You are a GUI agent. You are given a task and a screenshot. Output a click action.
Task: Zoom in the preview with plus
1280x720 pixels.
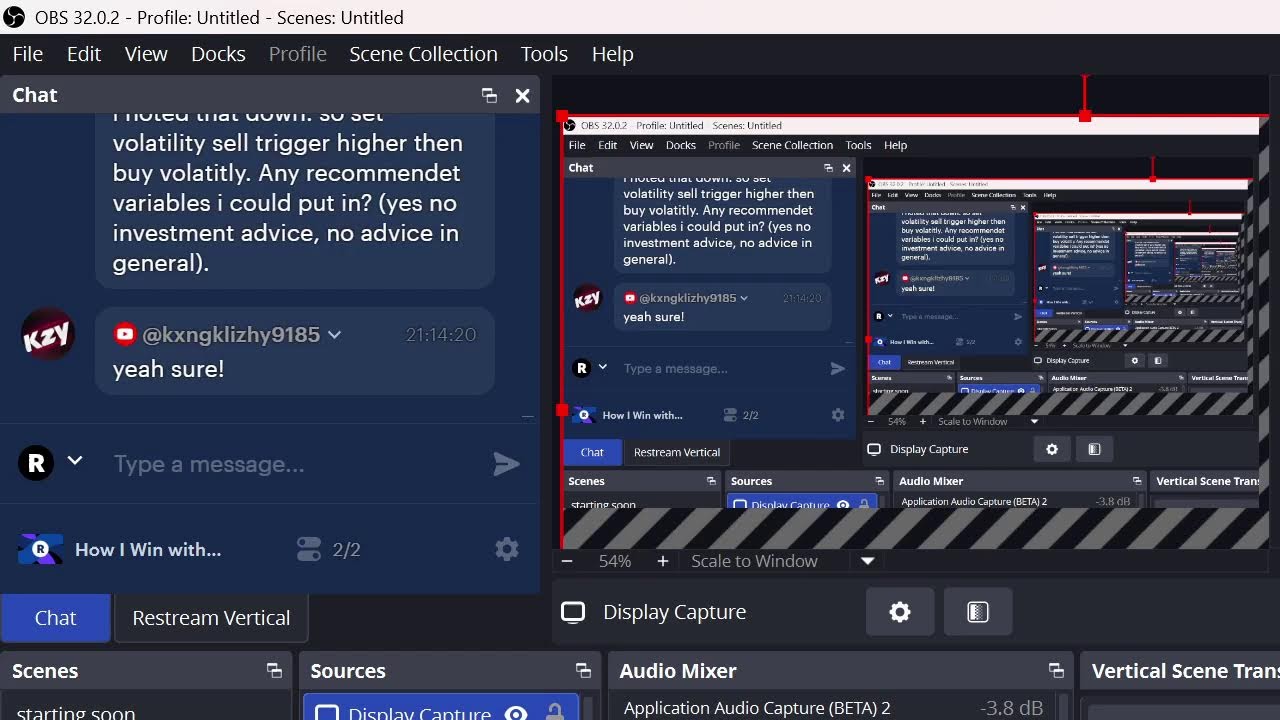[662, 561]
